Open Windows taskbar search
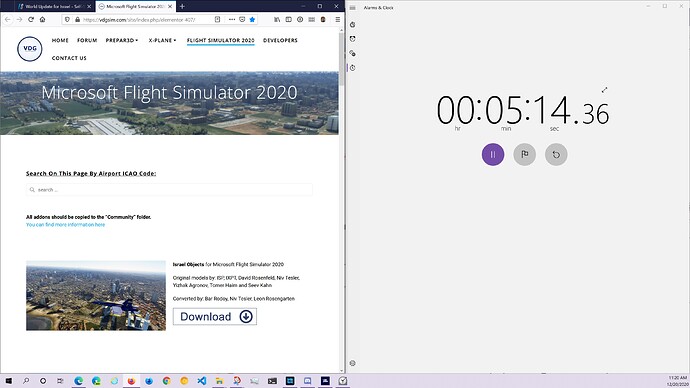The height and width of the screenshot is (388, 690). point(26,381)
